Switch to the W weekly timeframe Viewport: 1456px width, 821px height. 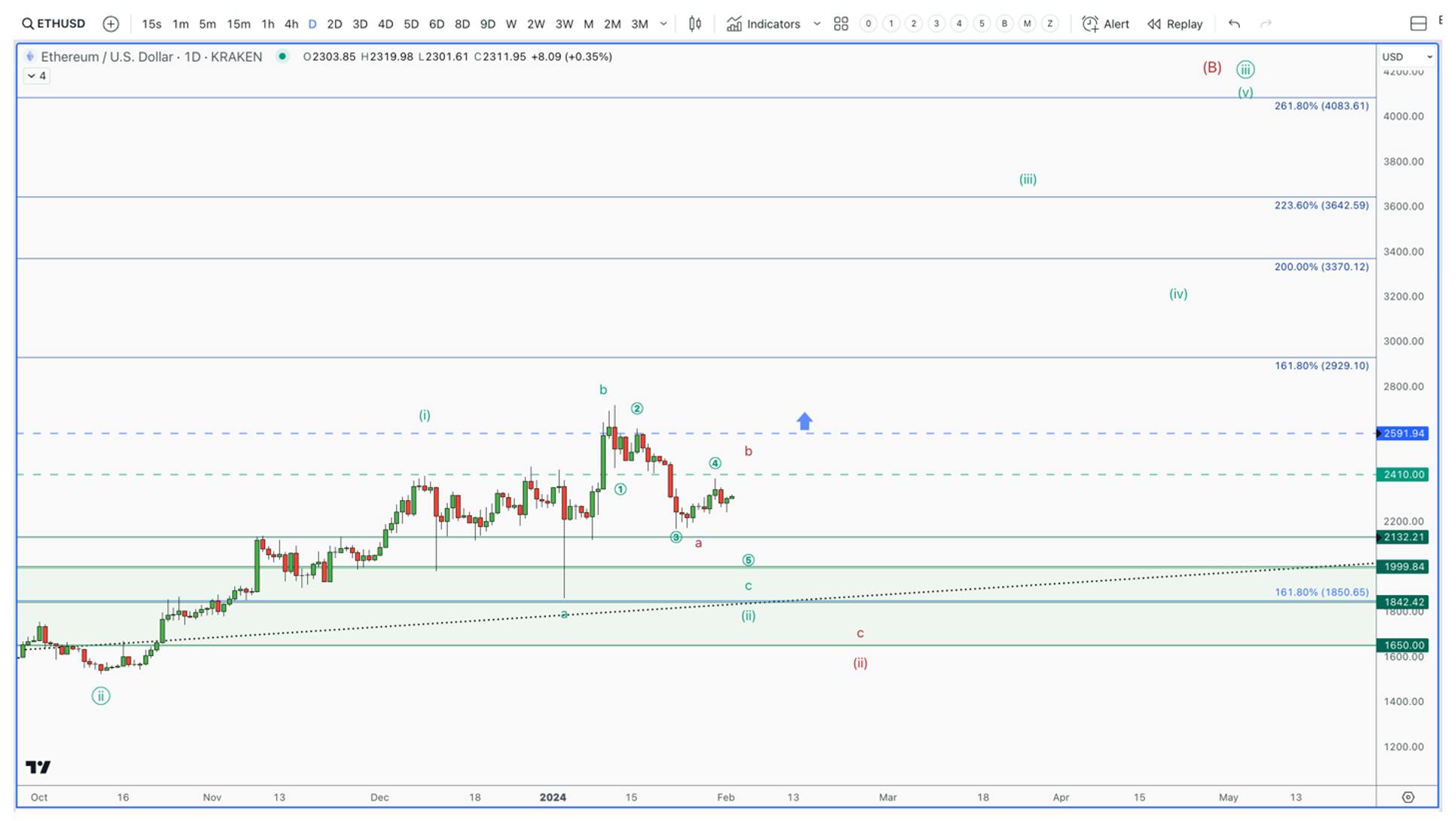[511, 23]
